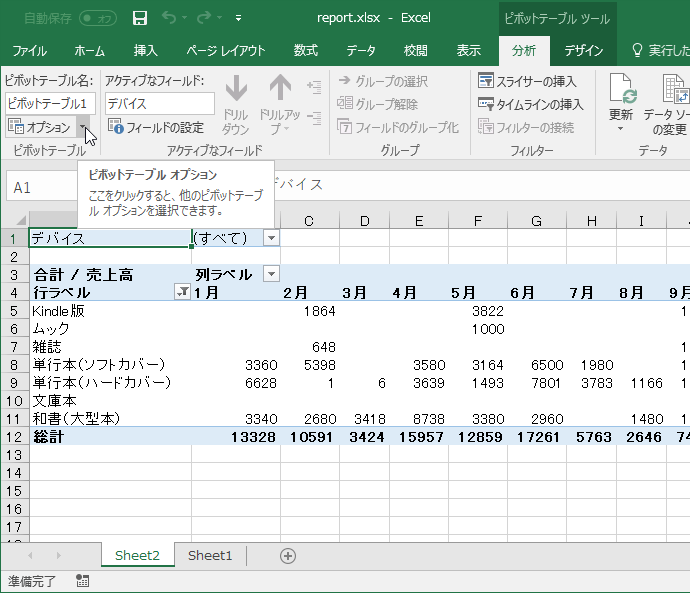Click the Undo arrow icon
This screenshot has height=593, width=690.
pyautogui.click(x=169, y=18)
